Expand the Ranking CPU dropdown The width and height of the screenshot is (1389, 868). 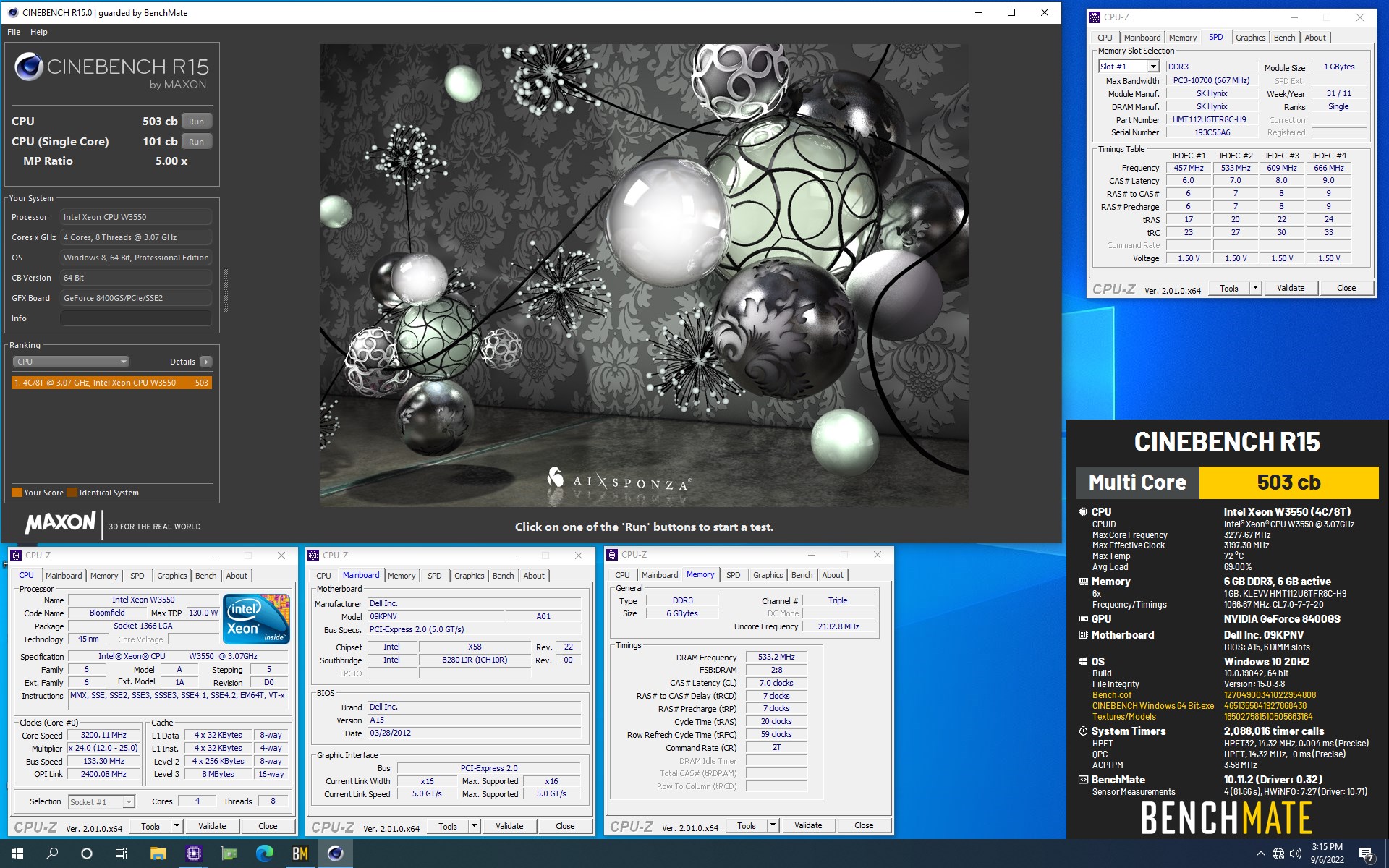coord(70,362)
